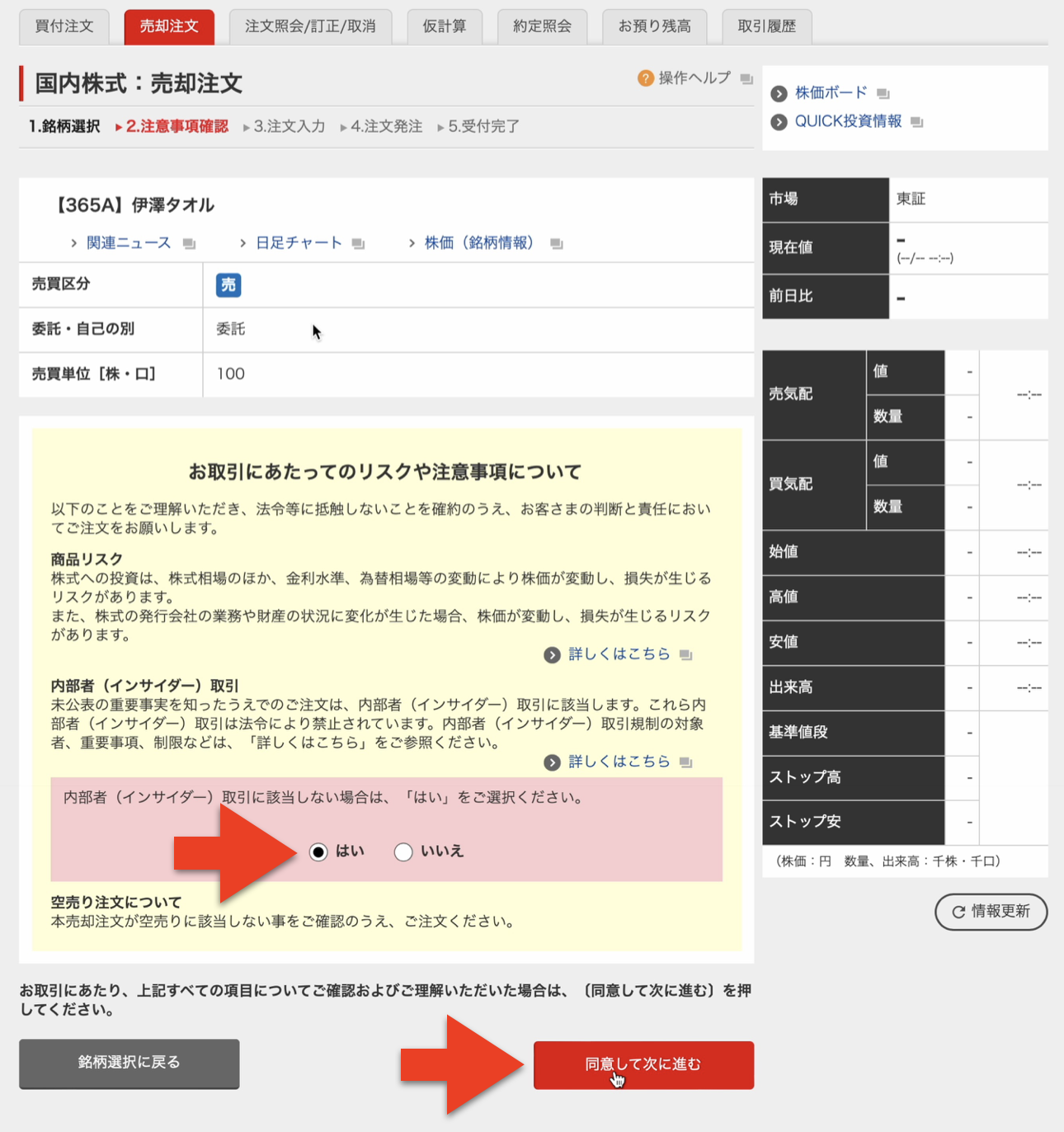Click popup icon next to インサイダー 詳しくはこちら
The height and width of the screenshot is (1132, 1064).
pos(685,762)
